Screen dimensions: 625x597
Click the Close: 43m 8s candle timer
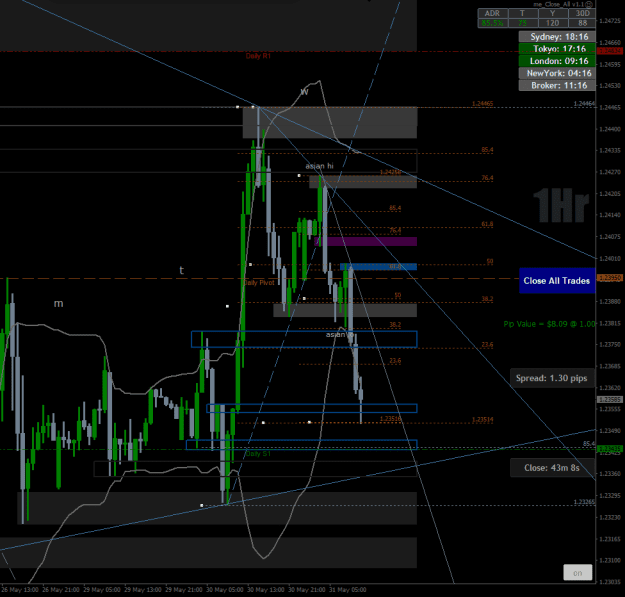click(552, 467)
